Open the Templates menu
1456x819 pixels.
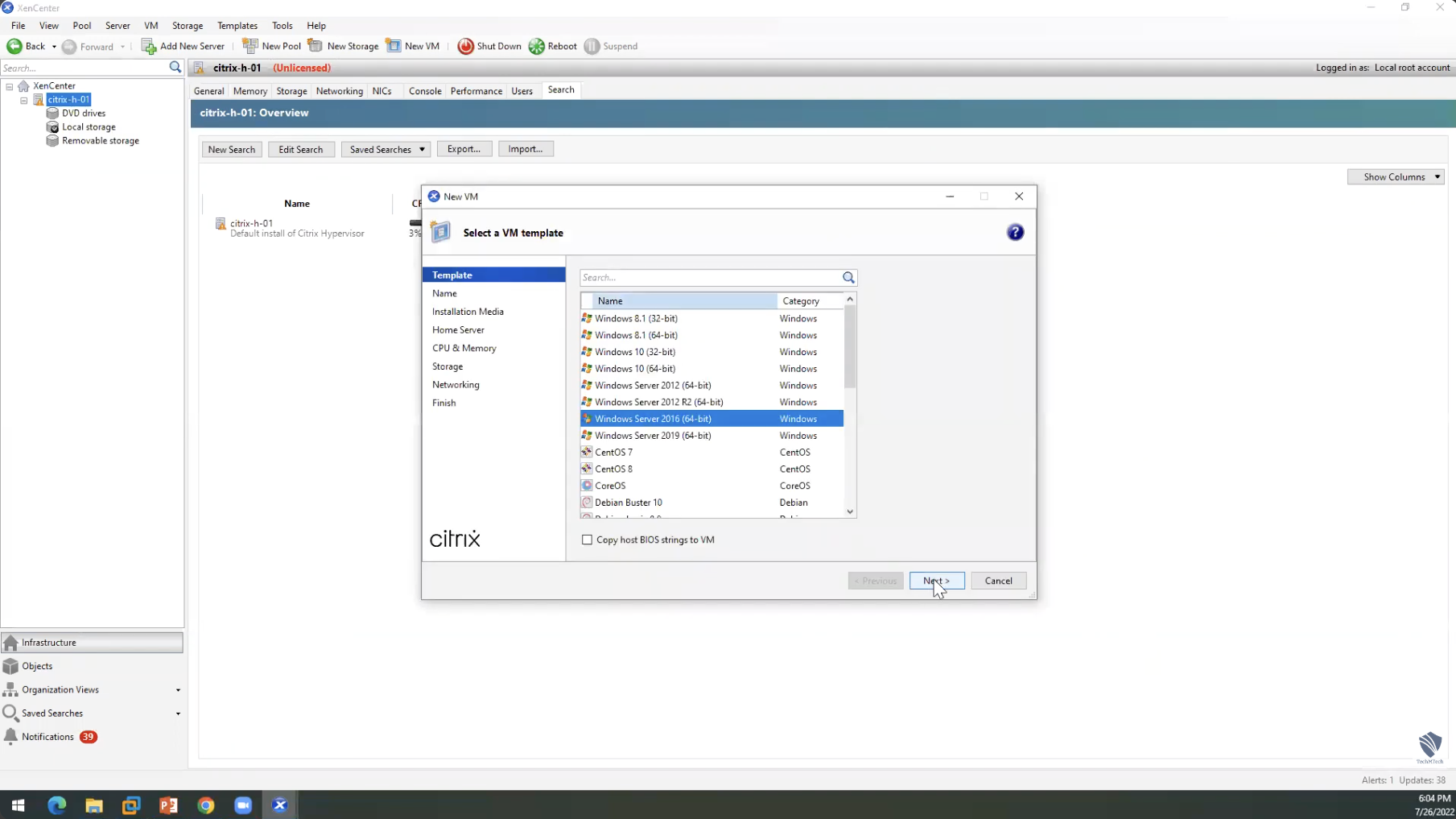[x=237, y=26]
